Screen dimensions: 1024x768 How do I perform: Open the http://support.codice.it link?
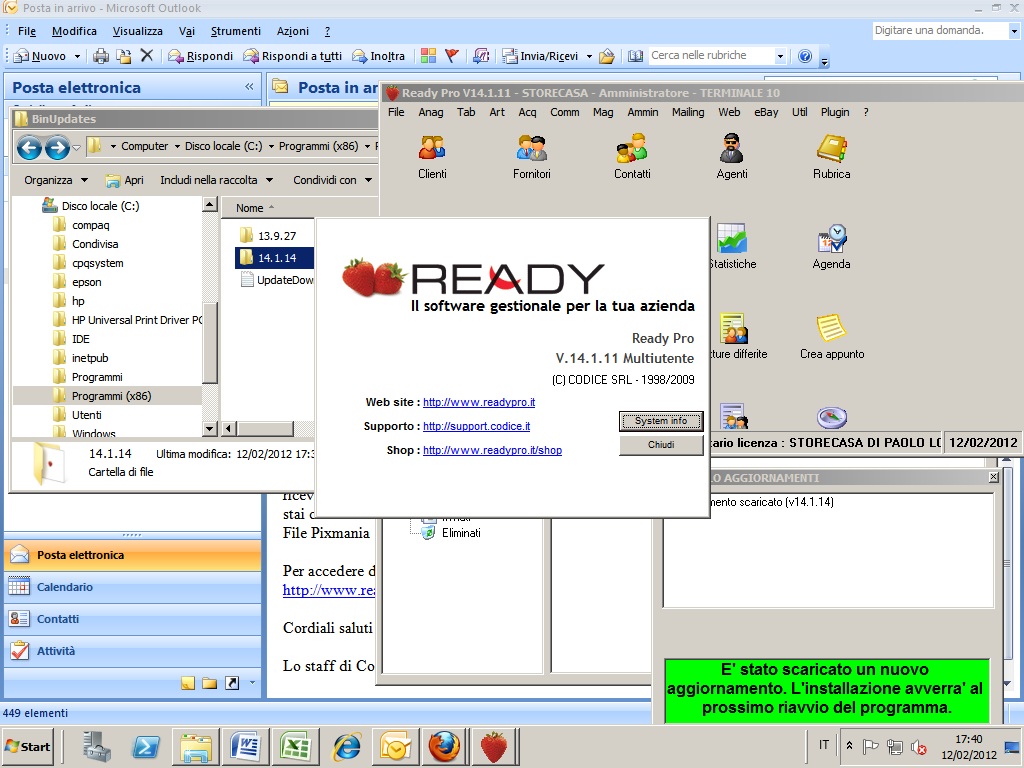point(476,426)
